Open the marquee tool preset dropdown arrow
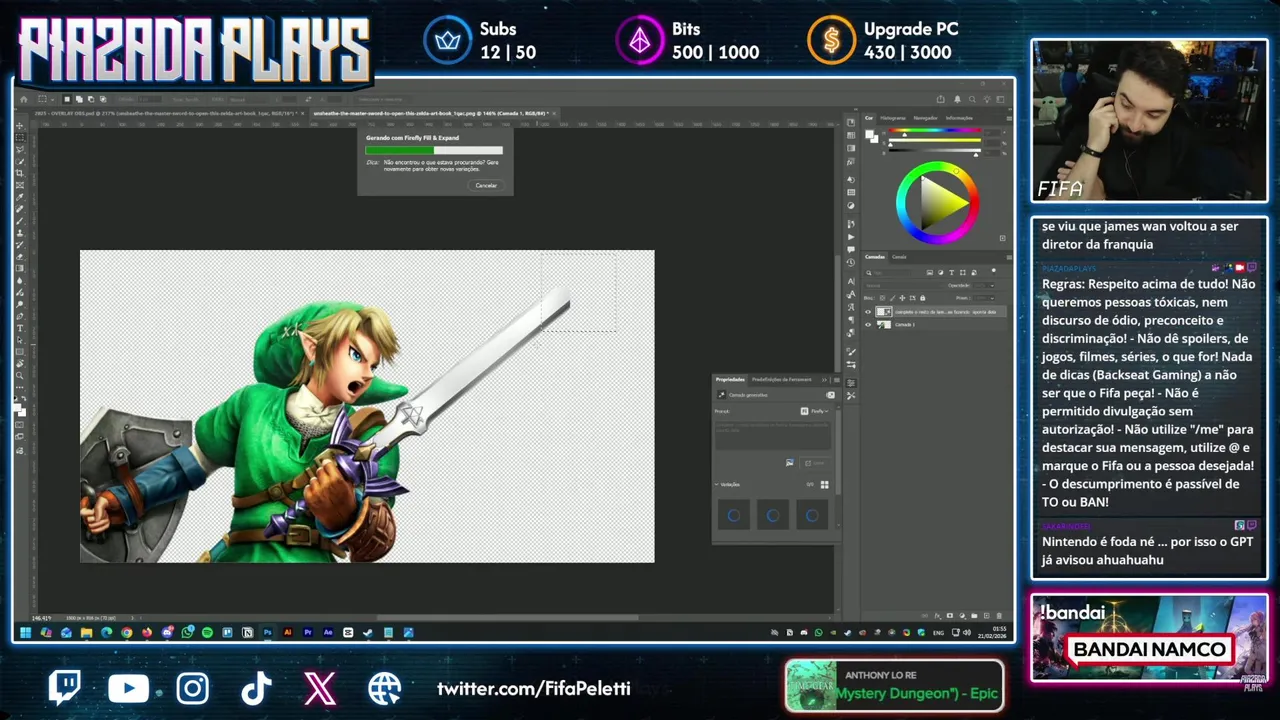Viewport: 1280px width, 720px height. [52, 99]
